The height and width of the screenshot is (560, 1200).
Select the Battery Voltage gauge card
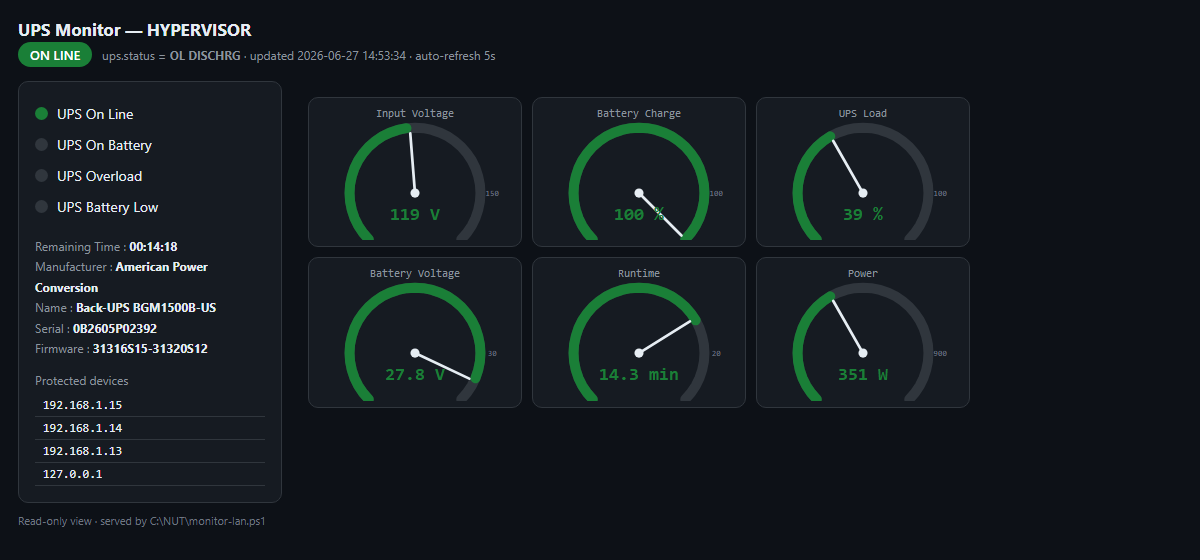pyautogui.click(x=415, y=332)
